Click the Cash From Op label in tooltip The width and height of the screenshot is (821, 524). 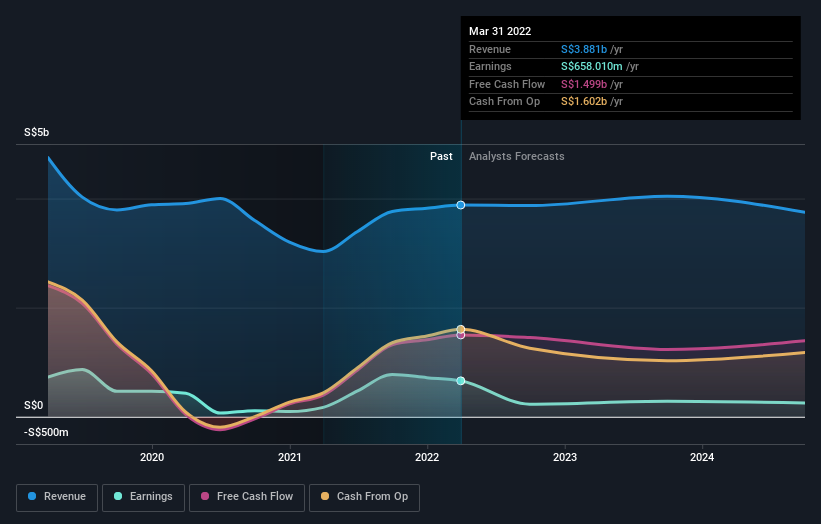(x=504, y=102)
